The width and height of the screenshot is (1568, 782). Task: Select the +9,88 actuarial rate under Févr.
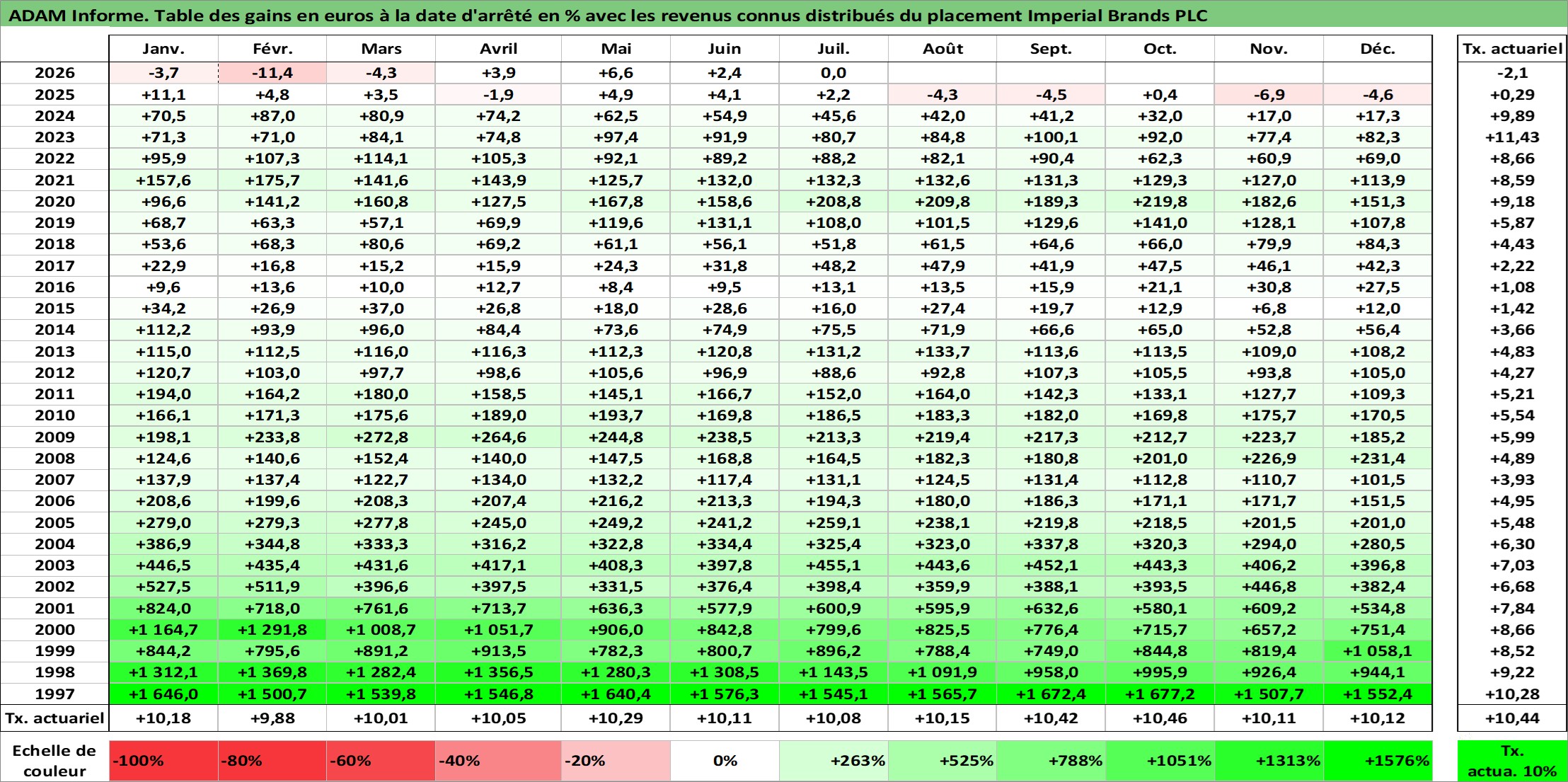point(272,718)
